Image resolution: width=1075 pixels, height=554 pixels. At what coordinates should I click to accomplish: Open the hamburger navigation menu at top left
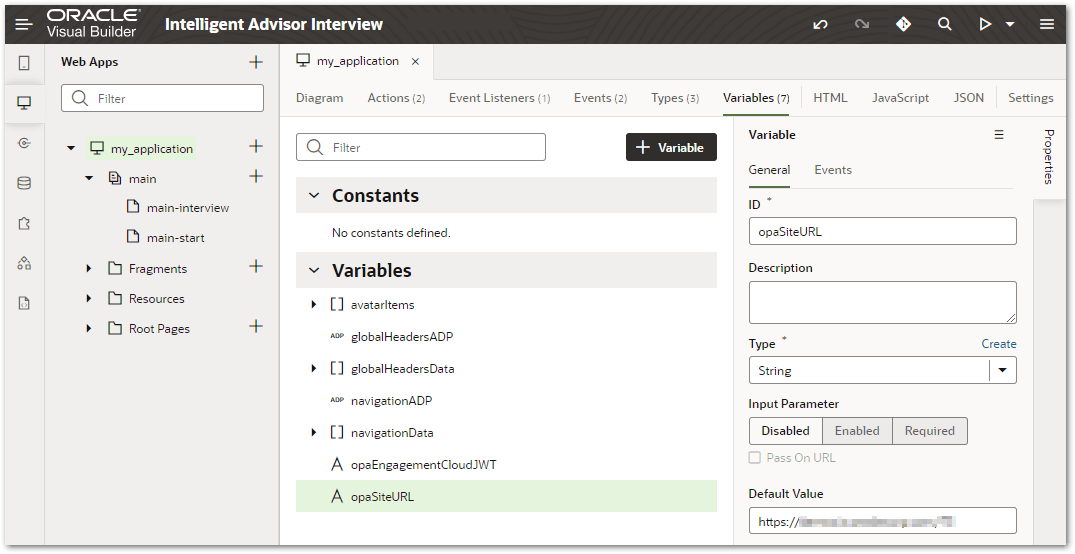[x=23, y=25]
